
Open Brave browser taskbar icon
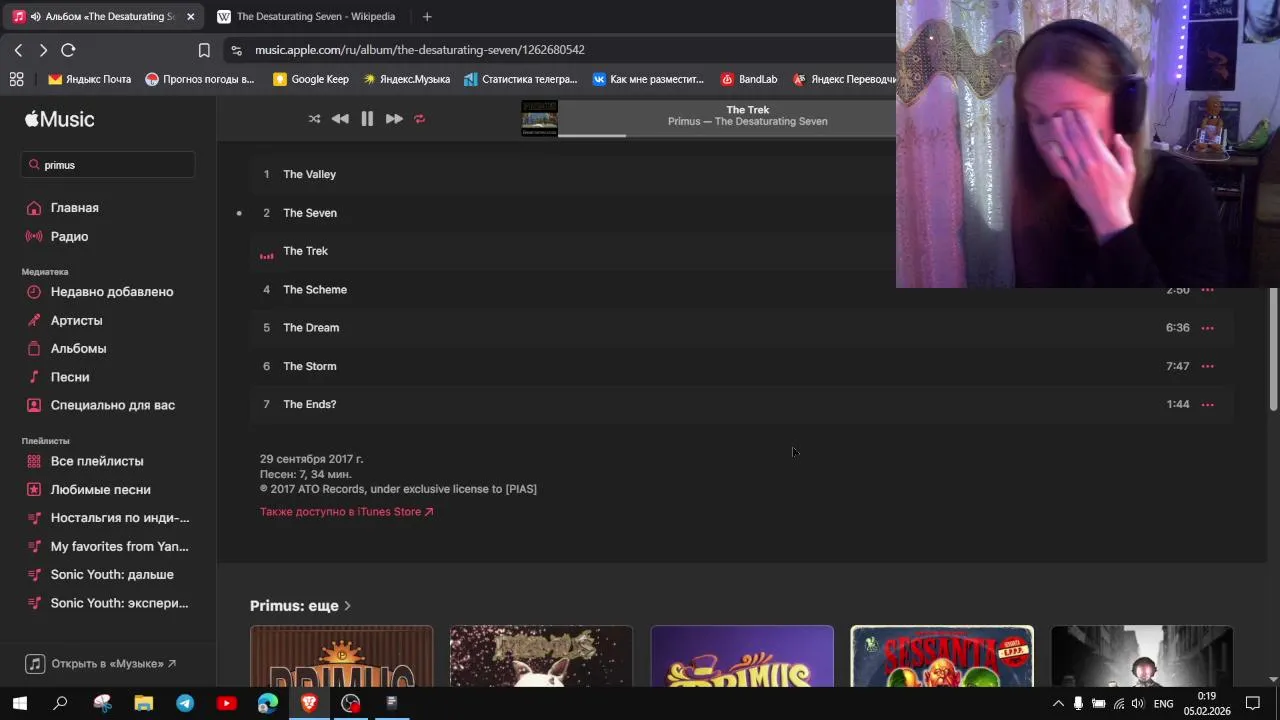tap(309, 704)
